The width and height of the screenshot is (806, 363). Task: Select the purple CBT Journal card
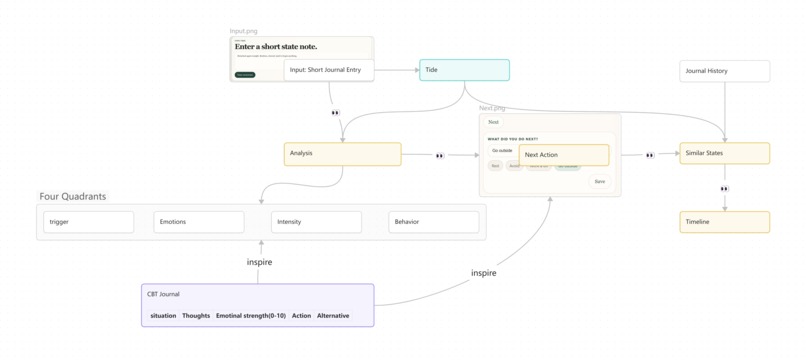click(x=258, y=305)
